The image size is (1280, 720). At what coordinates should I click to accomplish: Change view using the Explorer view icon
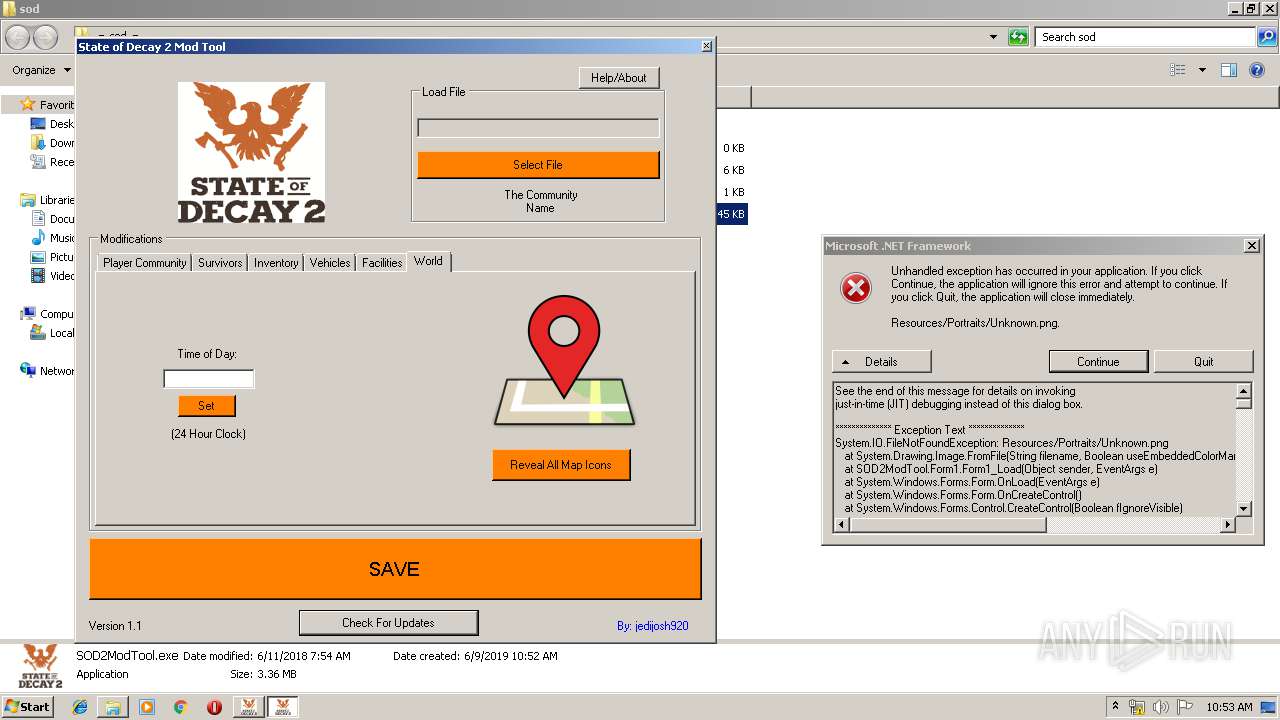pyautogui.click(x=1178, y=70)
